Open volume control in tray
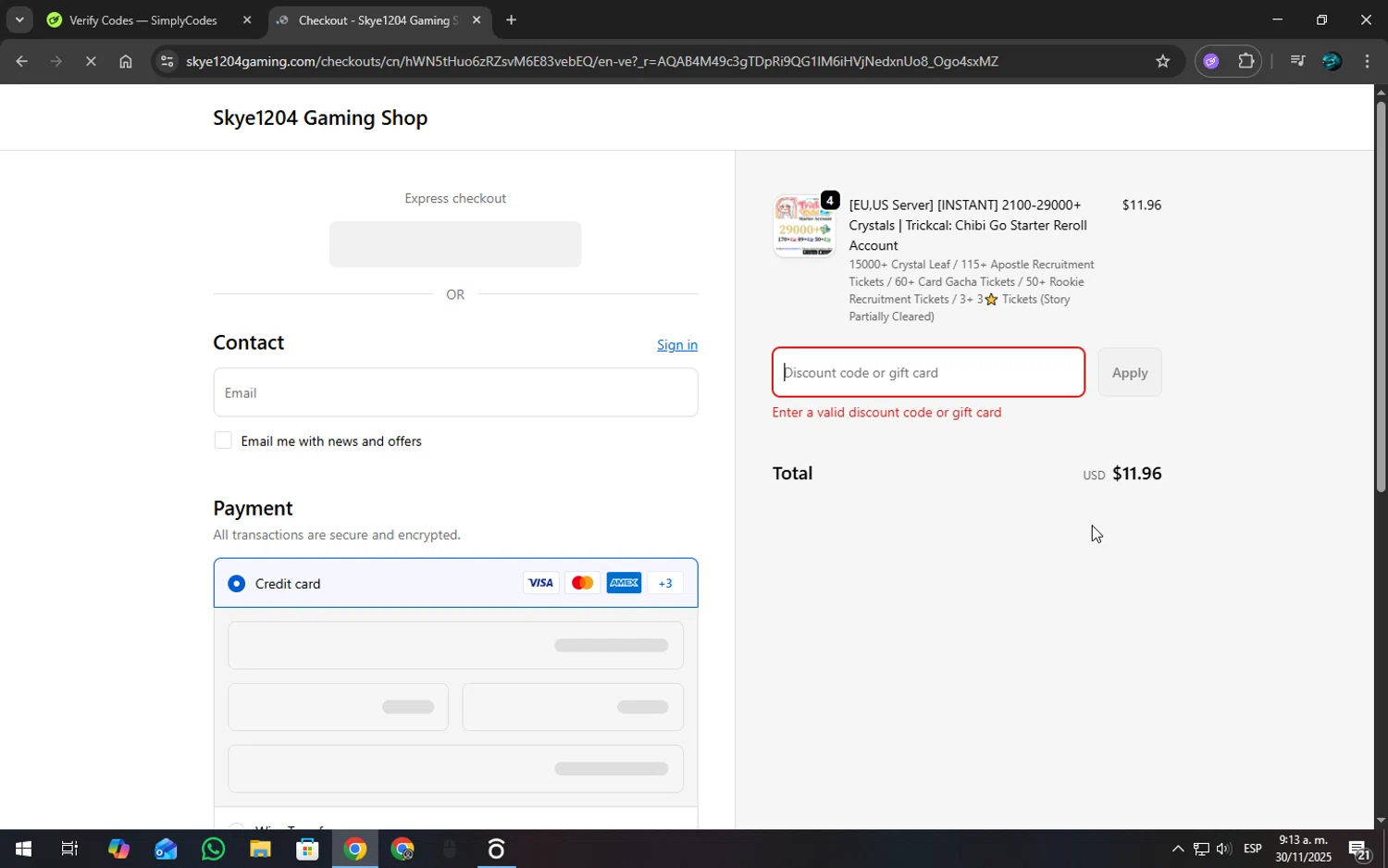The height and width of the screenshot is (868, 1388). click(1223, 849)
